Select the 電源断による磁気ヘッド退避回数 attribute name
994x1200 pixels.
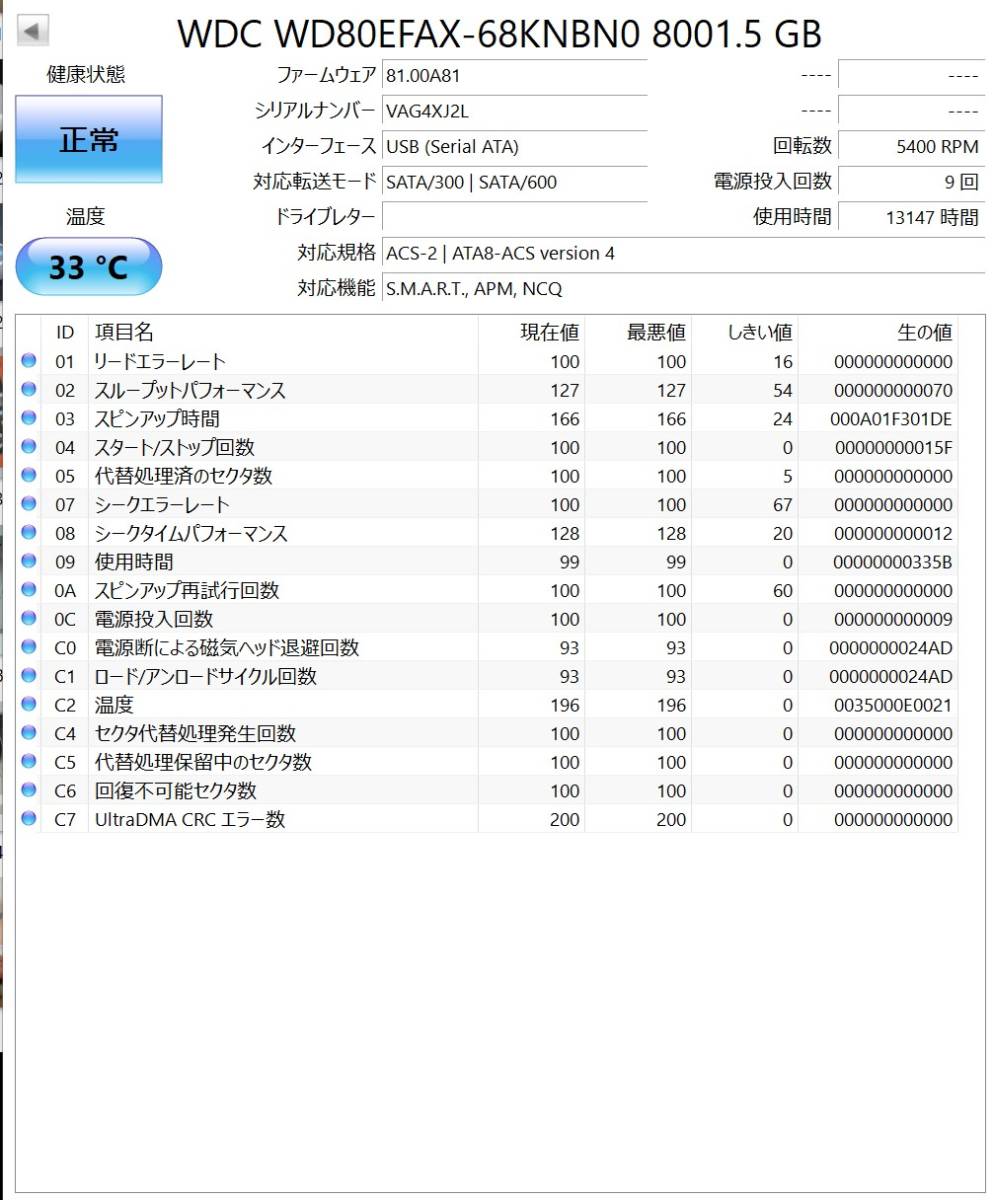(x=227, y=648)
